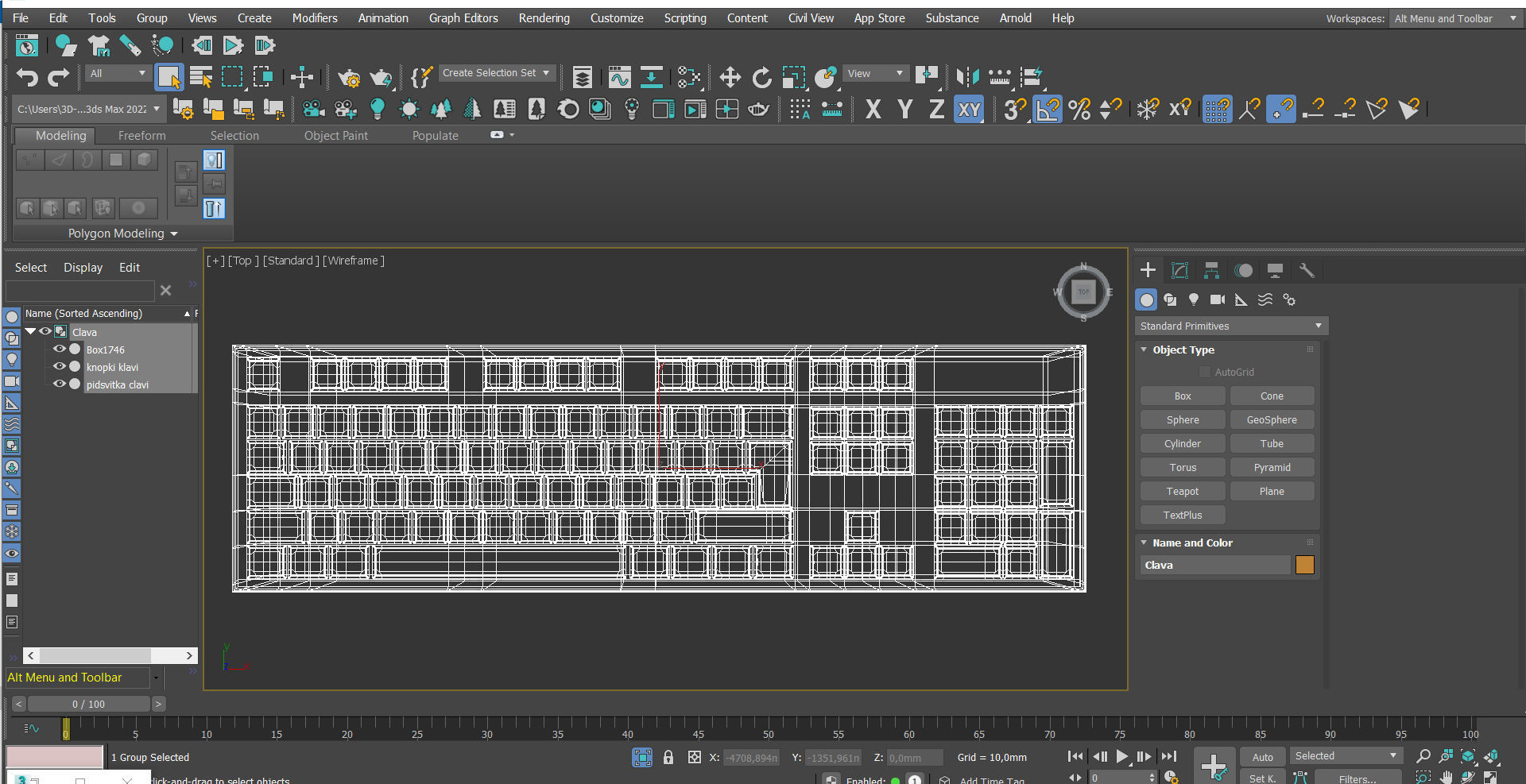Restrict axis to X
1526x784 pixels.
pyautogui.click(x=873, y=109)
